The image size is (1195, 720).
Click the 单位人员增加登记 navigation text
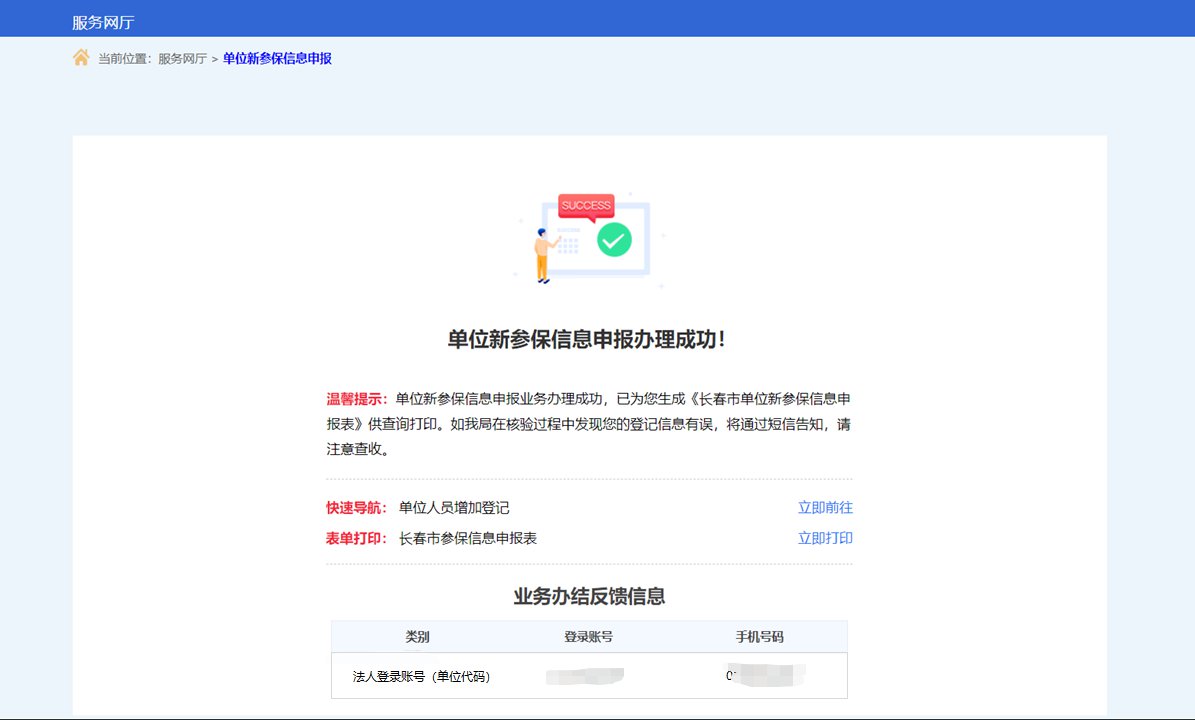[454, 508]
